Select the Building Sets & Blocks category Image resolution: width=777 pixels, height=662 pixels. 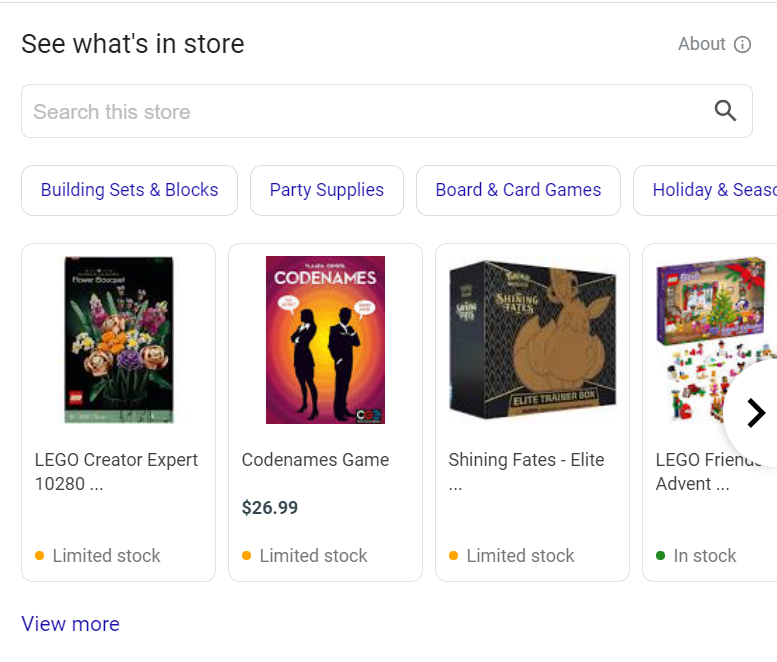129,190
